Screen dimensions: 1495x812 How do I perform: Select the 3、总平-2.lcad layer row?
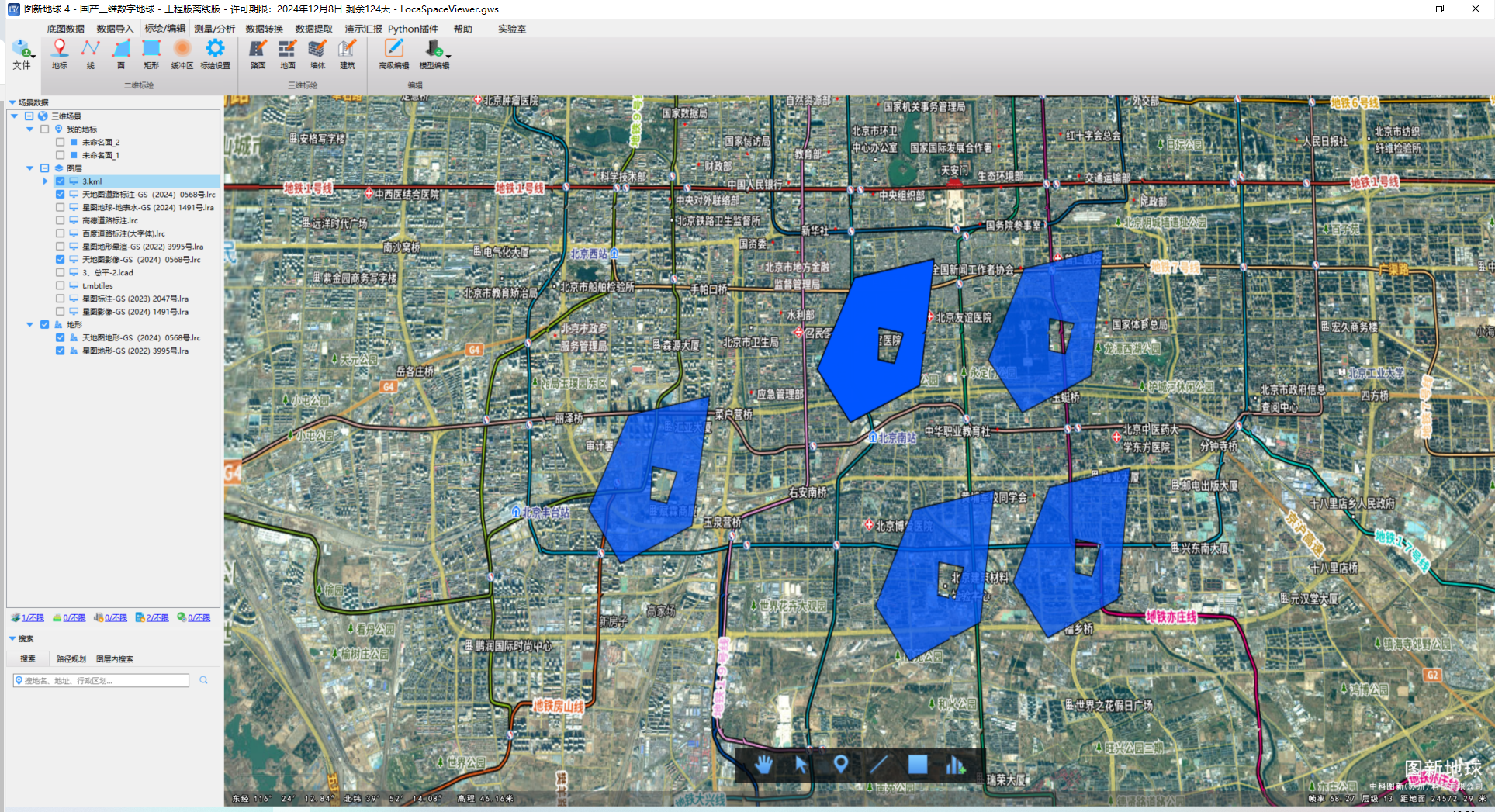click(108, 273)
